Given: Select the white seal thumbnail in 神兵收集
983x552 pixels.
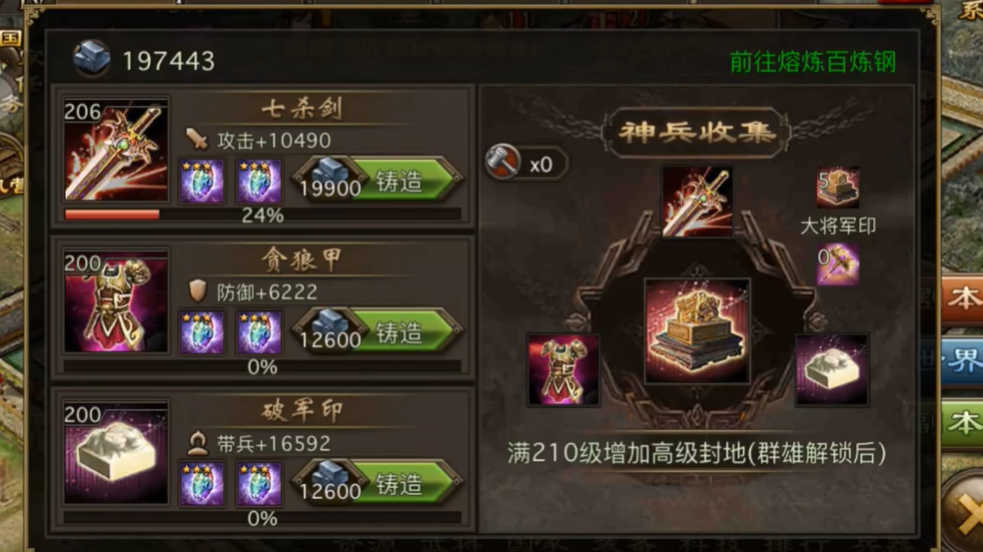Looking at the screenshot, I should (832, 370).
